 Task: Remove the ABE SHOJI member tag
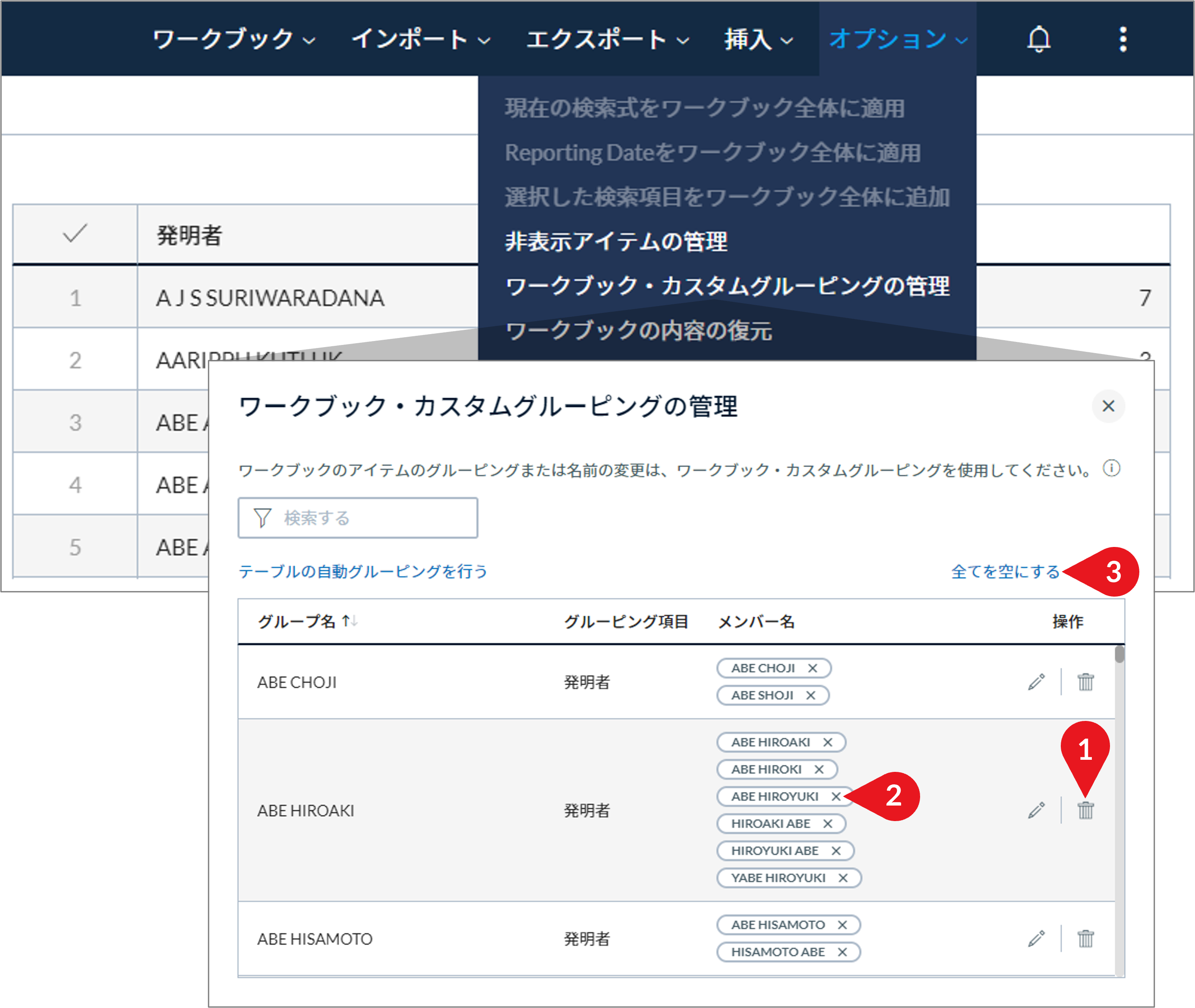810,695
